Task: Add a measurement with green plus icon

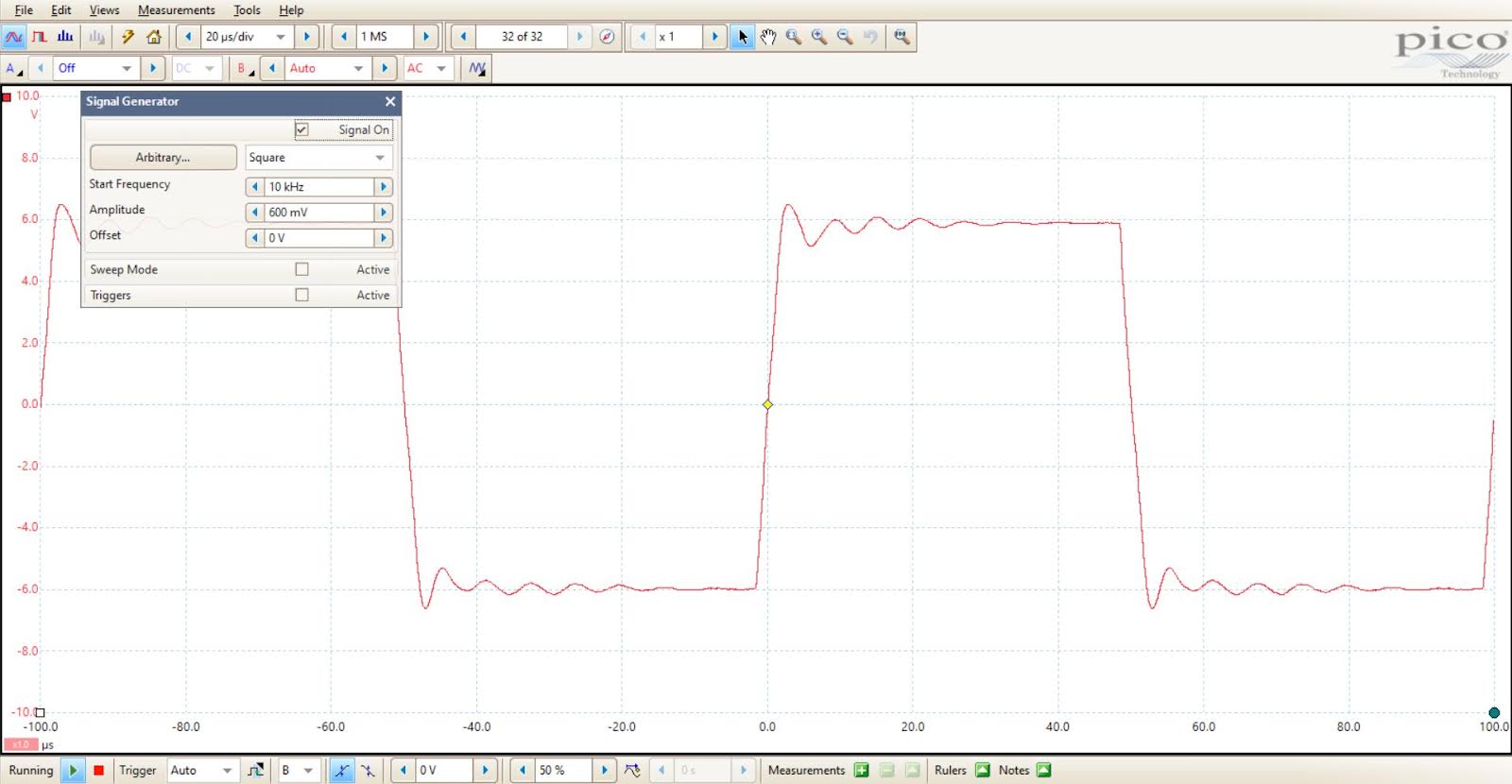Action: [861, 770]
